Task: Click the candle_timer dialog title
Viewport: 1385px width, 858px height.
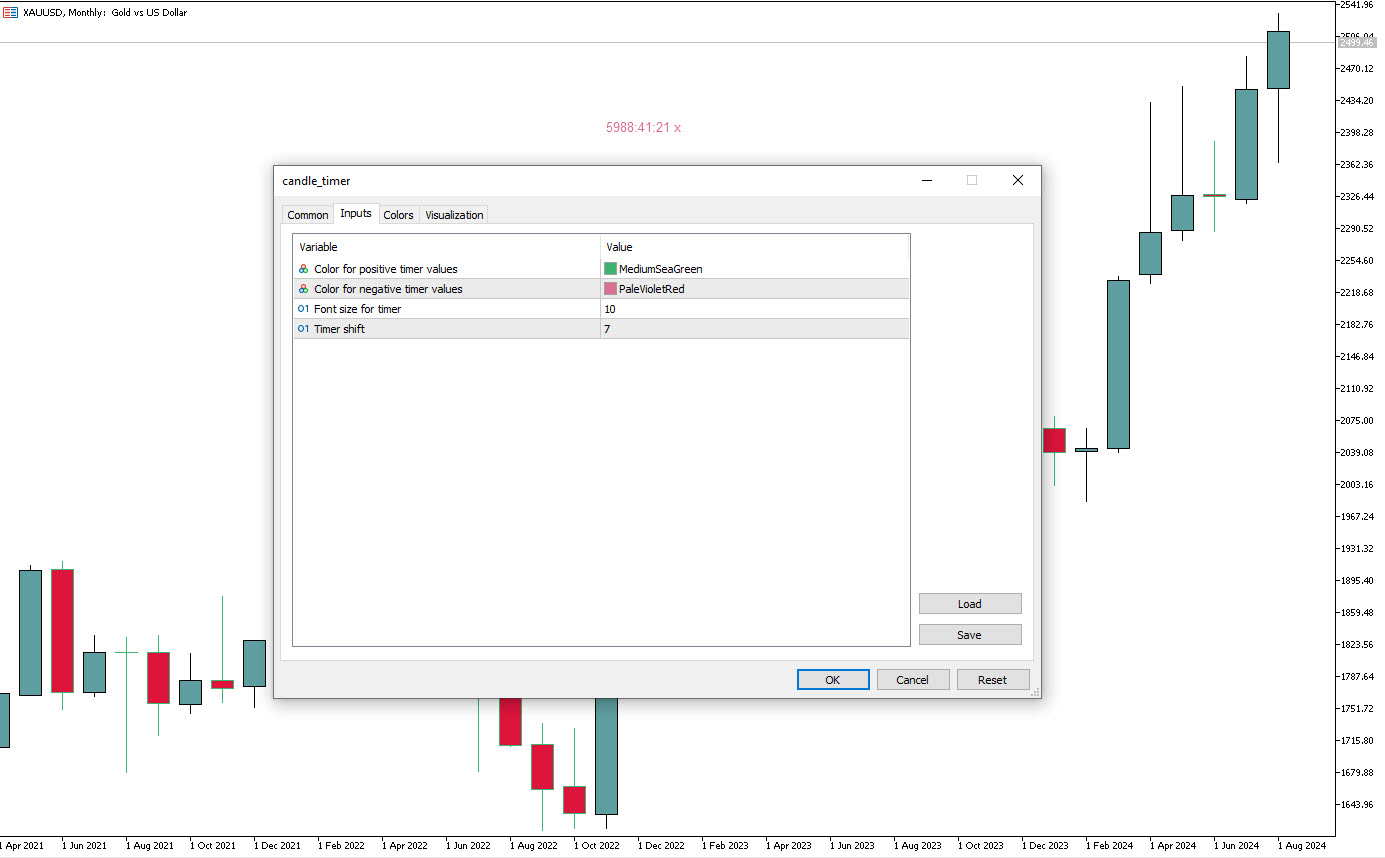Action: click(x=316, y=181)
